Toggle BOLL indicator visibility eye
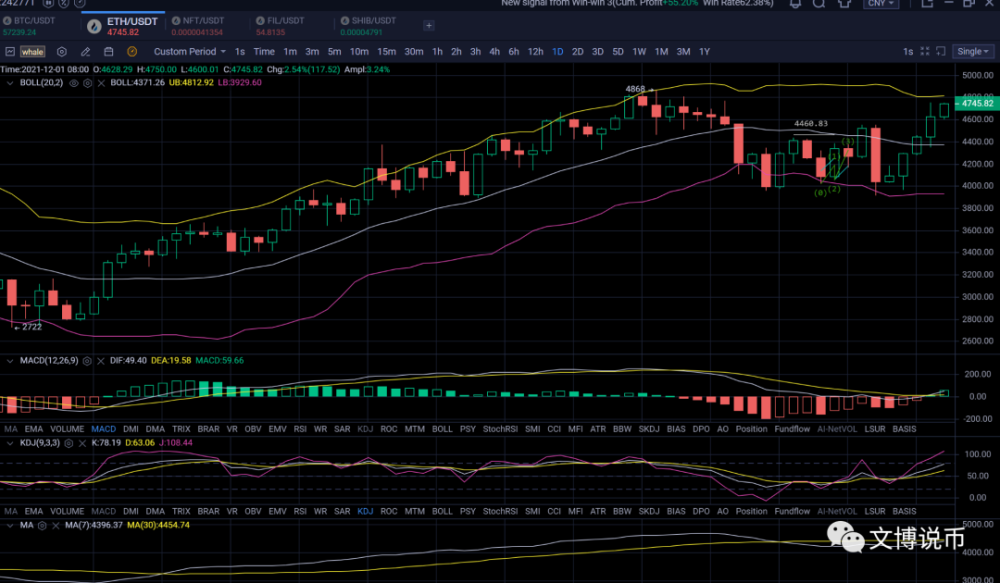The width and height of the screenshot is (1000, 583). [x=73, y=83]
